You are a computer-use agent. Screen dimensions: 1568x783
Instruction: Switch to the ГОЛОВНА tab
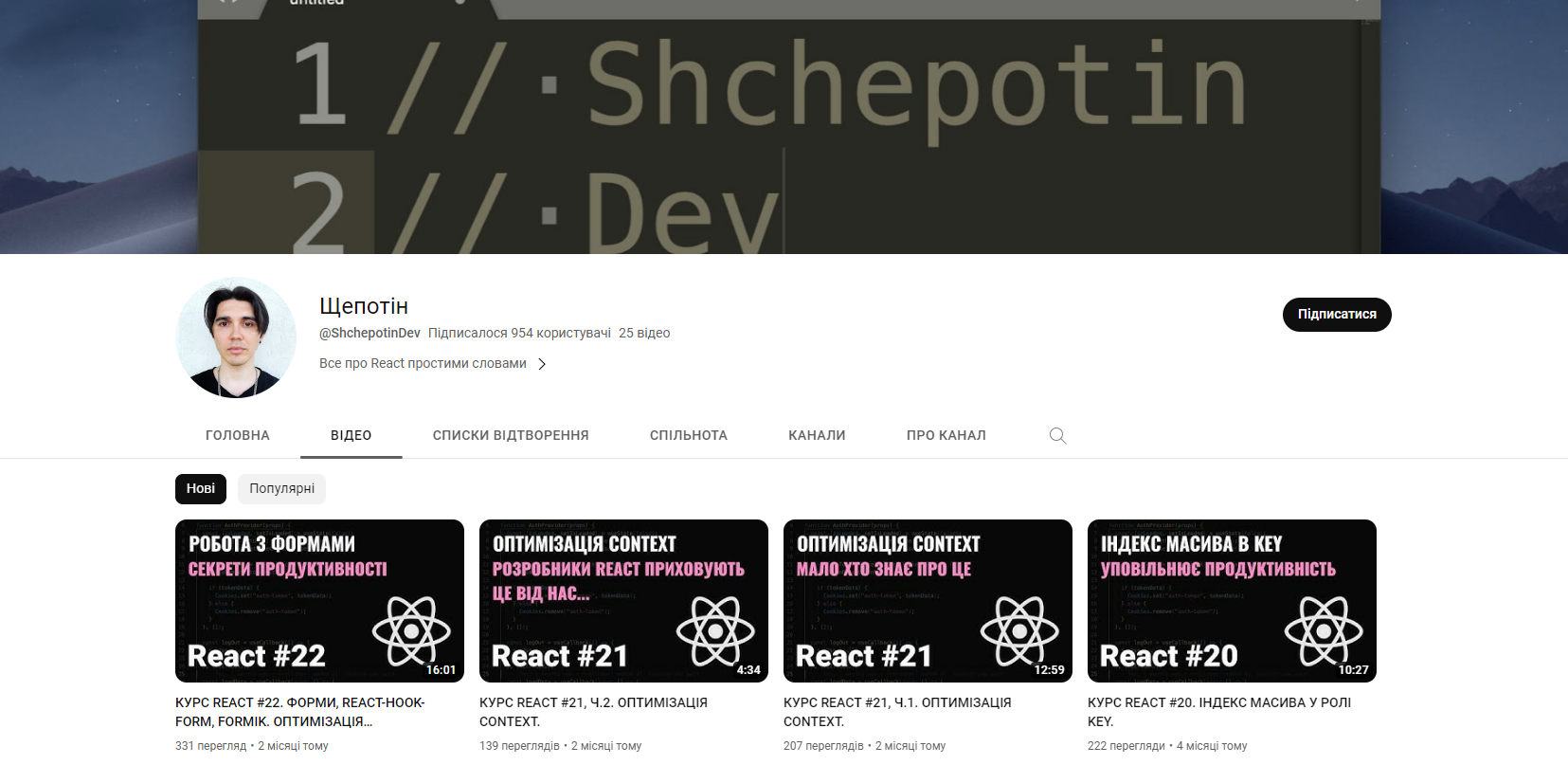pos(238,435)
